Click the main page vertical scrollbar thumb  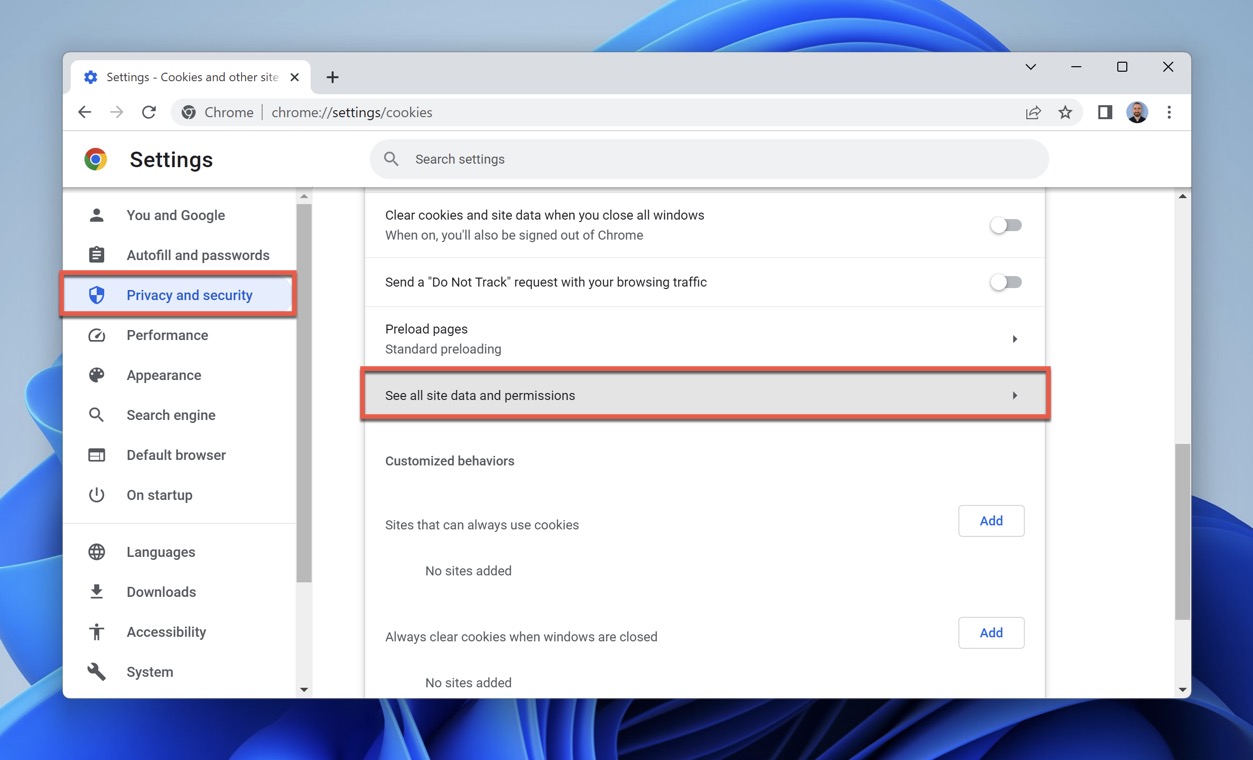1183,530
